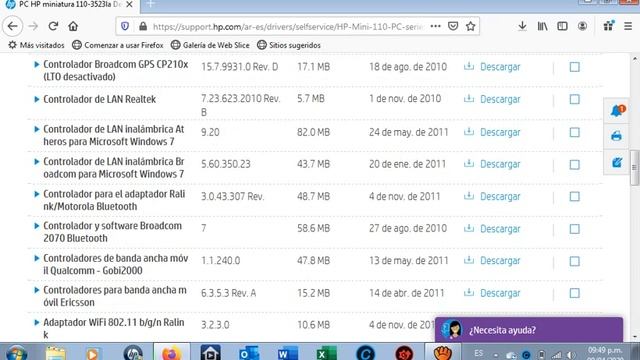Viewport: 640px width, 360px height.
Task: Open the ¿Necesita ayuda? chat assistant
Action: 529,330
